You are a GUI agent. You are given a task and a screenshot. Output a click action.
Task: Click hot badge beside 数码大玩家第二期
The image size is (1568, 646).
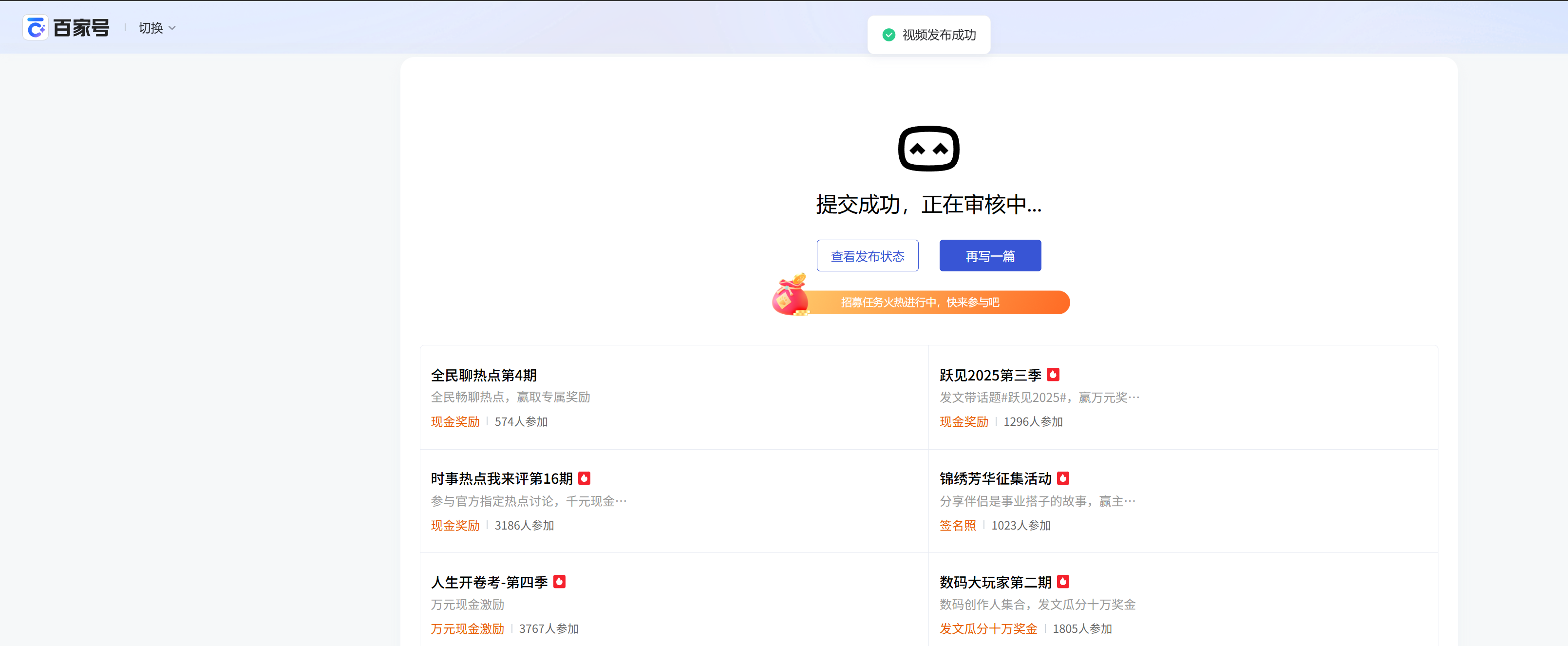(x=1063, y=582)
